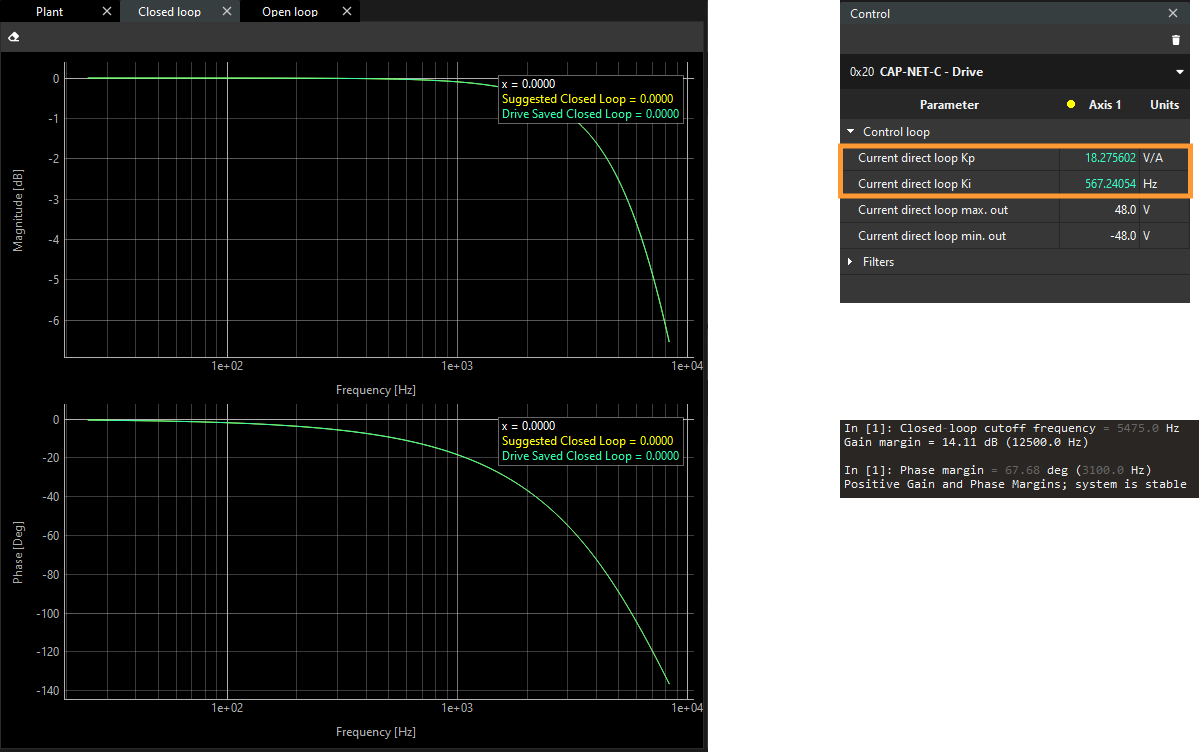Viewport: 1200px width, 753px height.
Task: Click the magnitude plot cursor readout box
Action: (590, 99)
